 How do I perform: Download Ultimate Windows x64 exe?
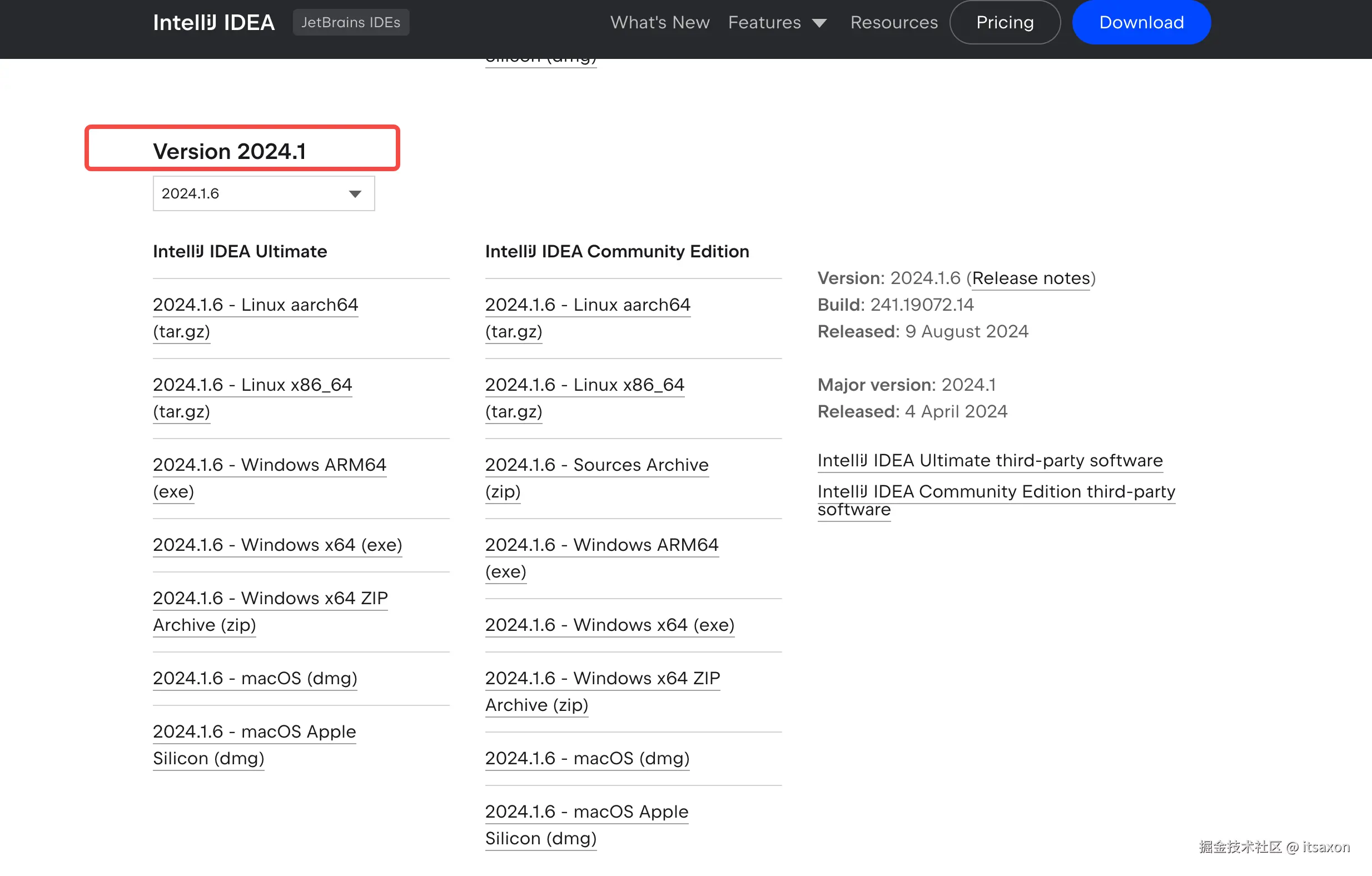pyautogui.click(x=277, y=545)
